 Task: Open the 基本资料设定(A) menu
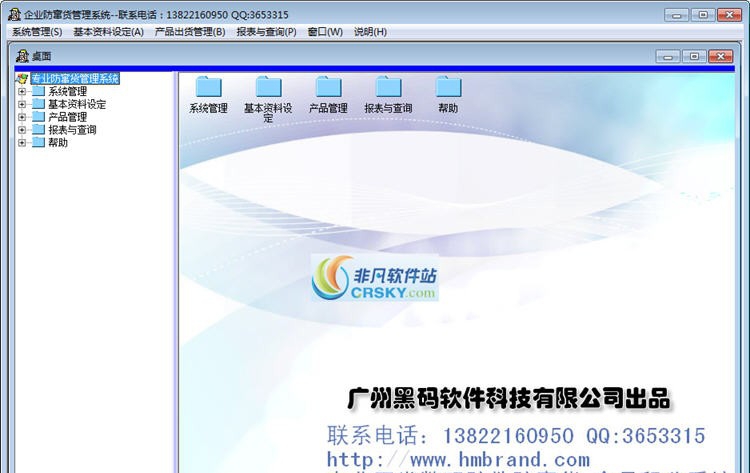tap(109, 32)
